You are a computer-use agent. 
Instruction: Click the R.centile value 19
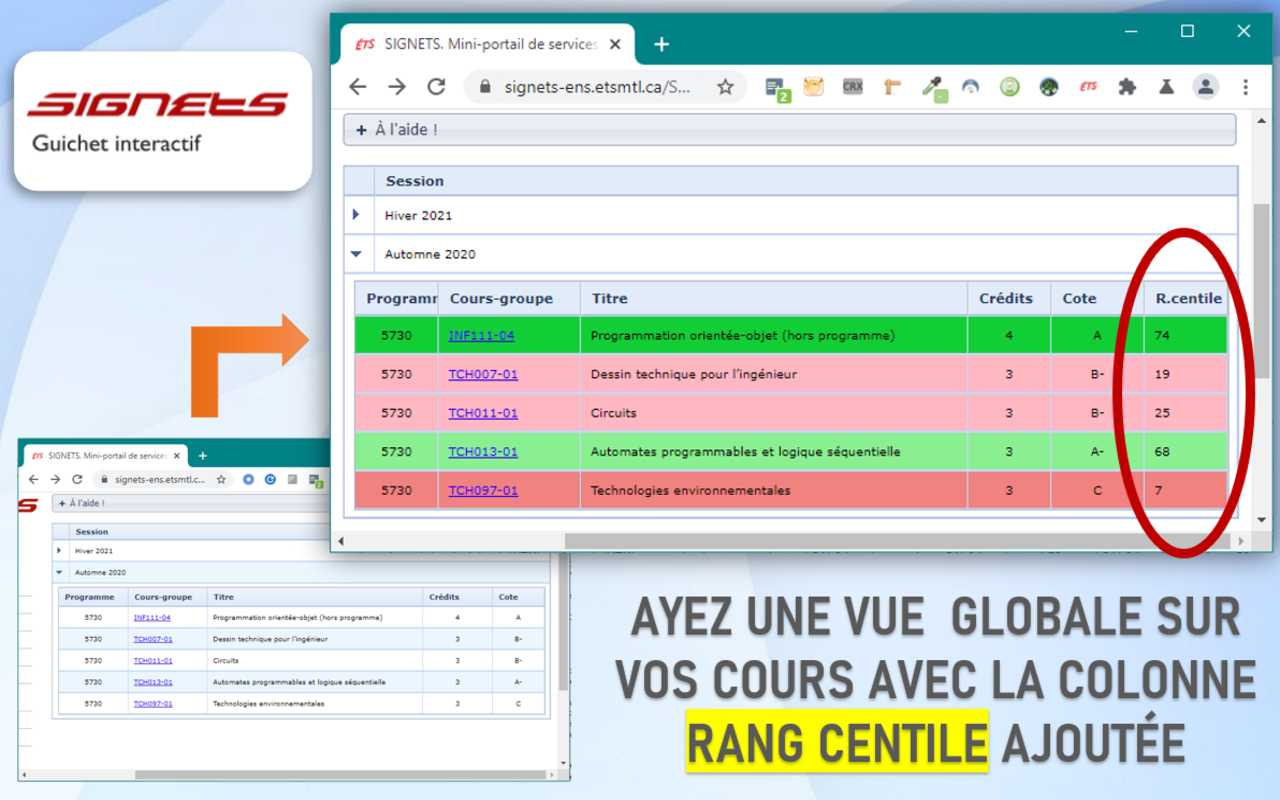tap(1162, 374)
